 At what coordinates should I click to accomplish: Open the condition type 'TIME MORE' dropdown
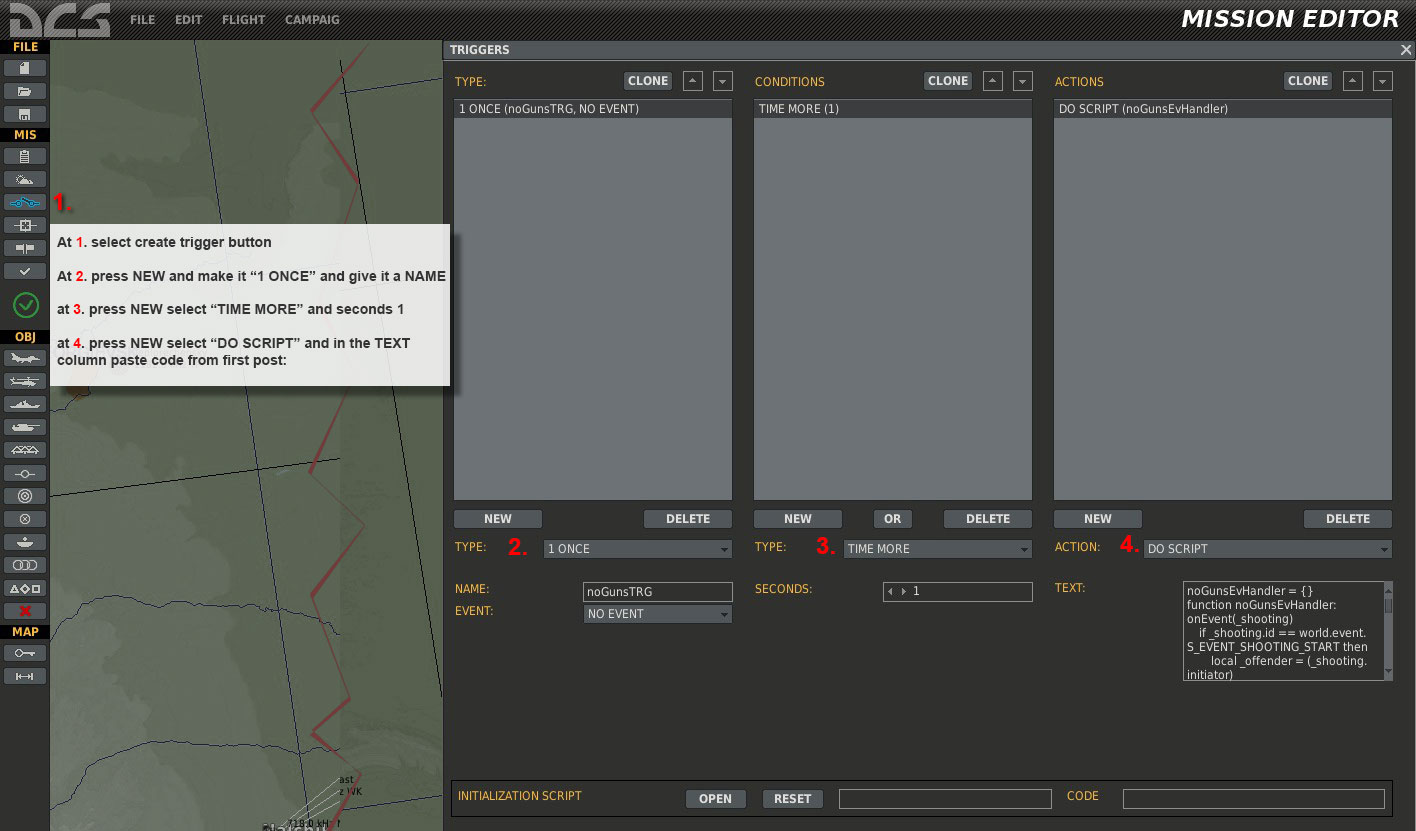pyautogui.click(x=938, y=549)
